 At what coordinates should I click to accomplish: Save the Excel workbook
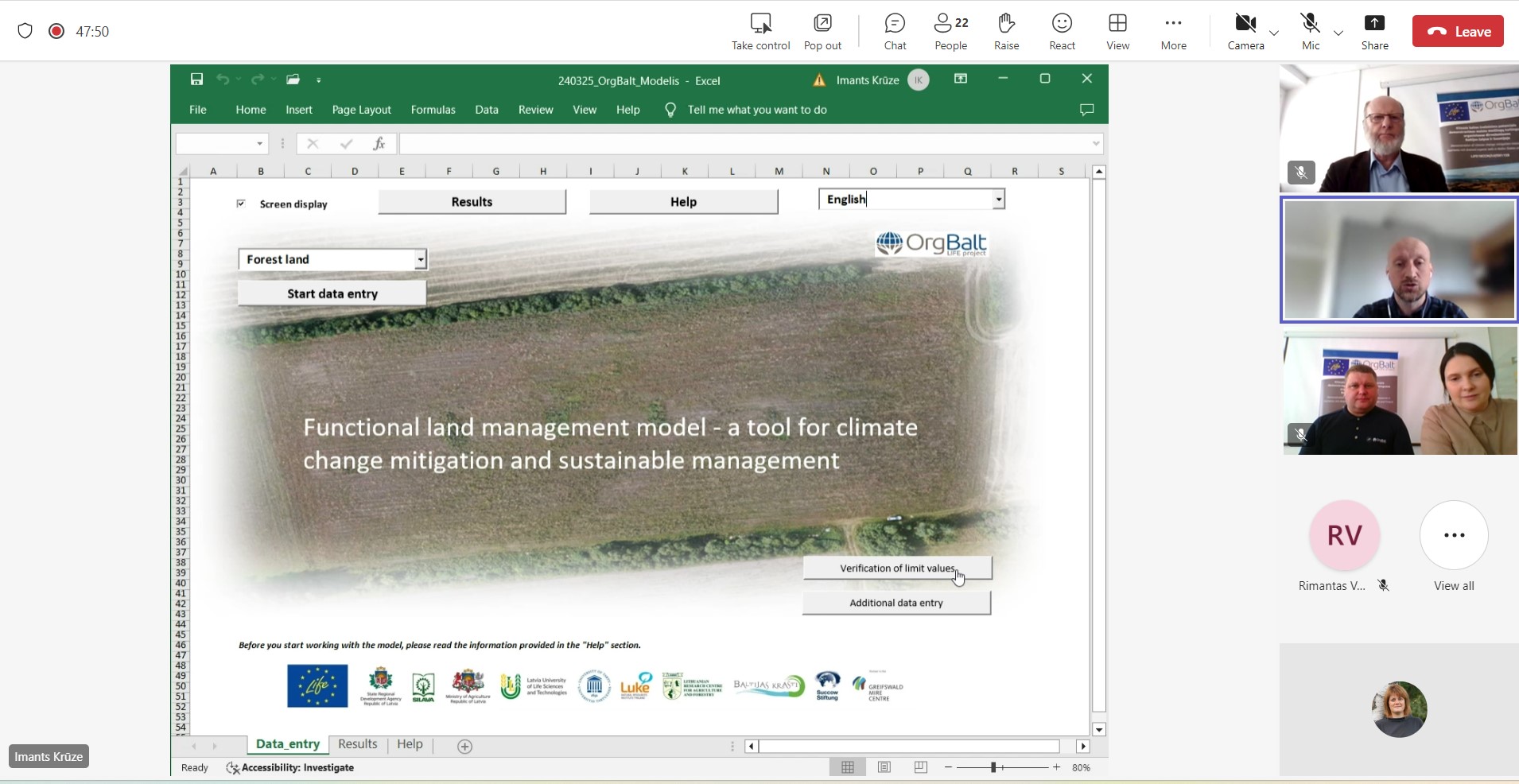coord(196,80)
